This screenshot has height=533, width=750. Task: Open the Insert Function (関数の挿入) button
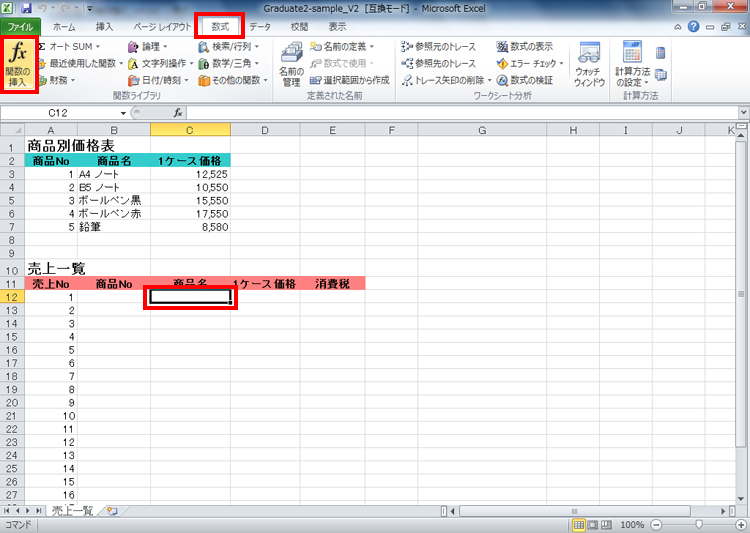(x=18, y=65)
